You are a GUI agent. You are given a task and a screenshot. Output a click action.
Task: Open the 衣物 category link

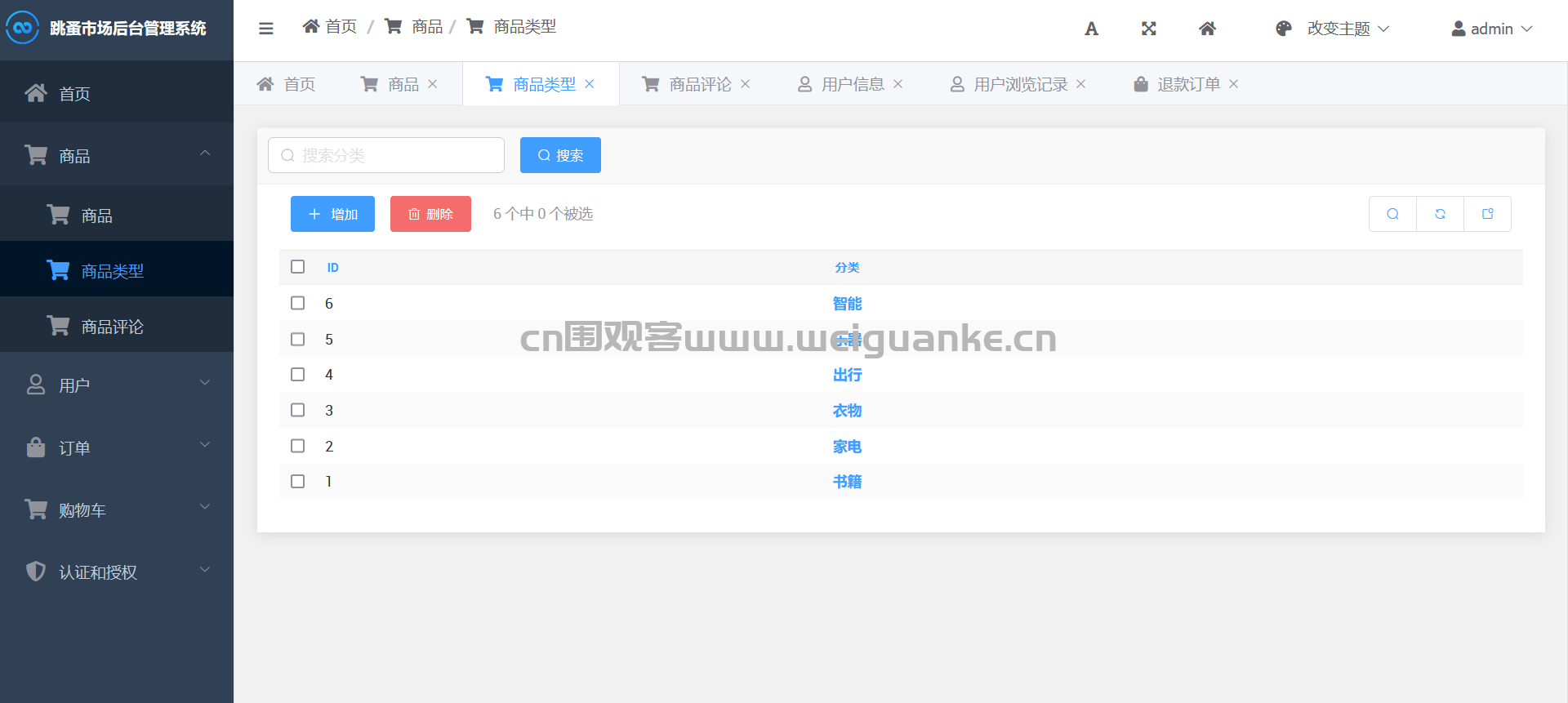click(x=847, y=410)
